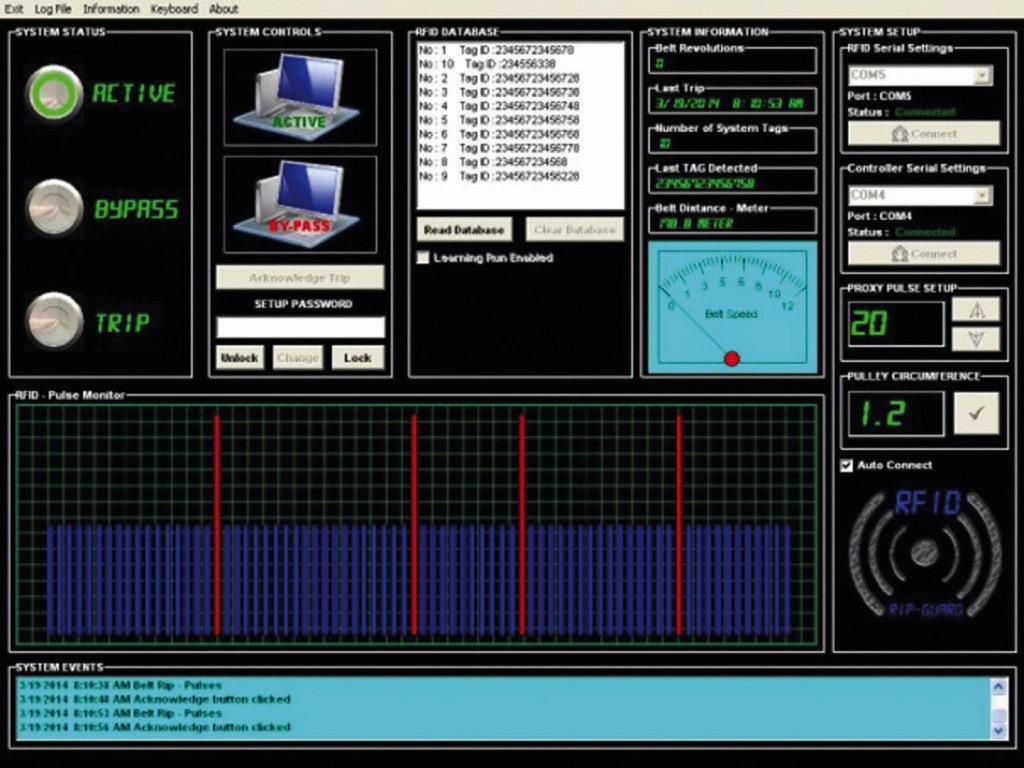The image size is (1024, 768).
Task: Click the Proxy Pulse decrement arrow
Action: click(975, 340)
